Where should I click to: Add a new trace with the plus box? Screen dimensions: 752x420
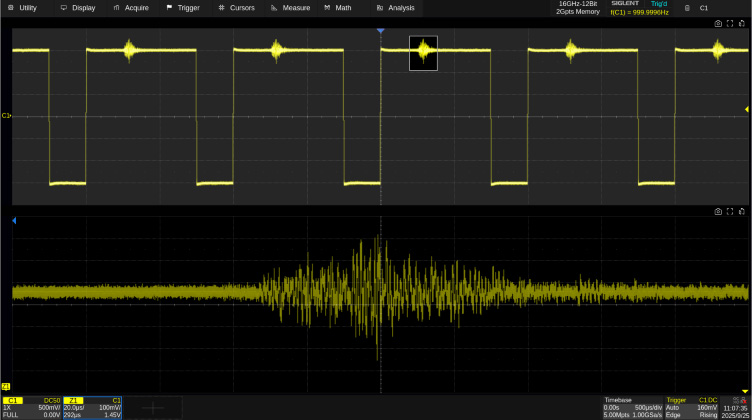coord(153,408)
